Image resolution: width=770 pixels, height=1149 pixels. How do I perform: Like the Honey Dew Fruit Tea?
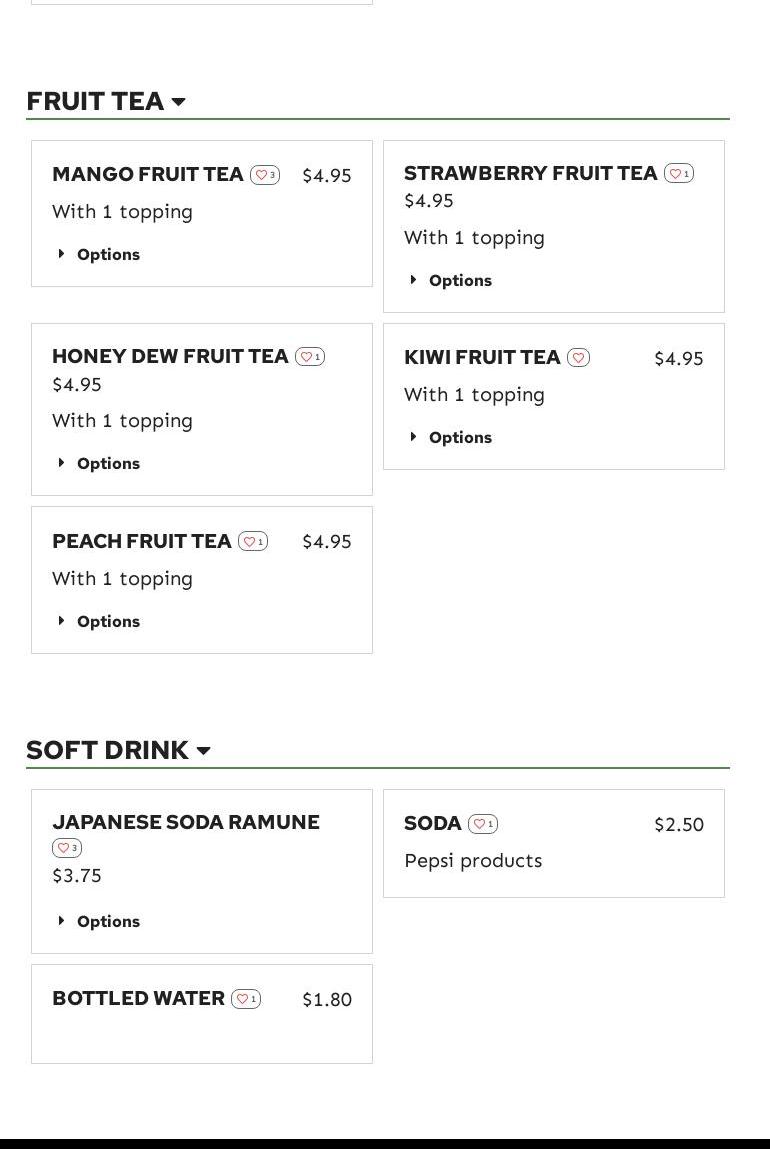(x=309, y=357)
